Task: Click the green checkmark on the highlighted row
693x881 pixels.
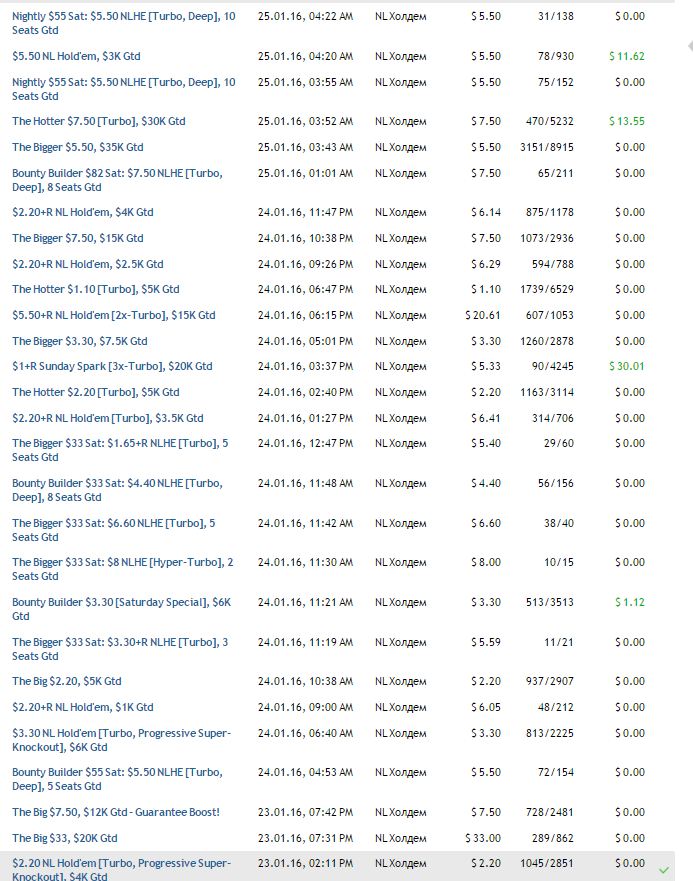Action: point(664,870)
